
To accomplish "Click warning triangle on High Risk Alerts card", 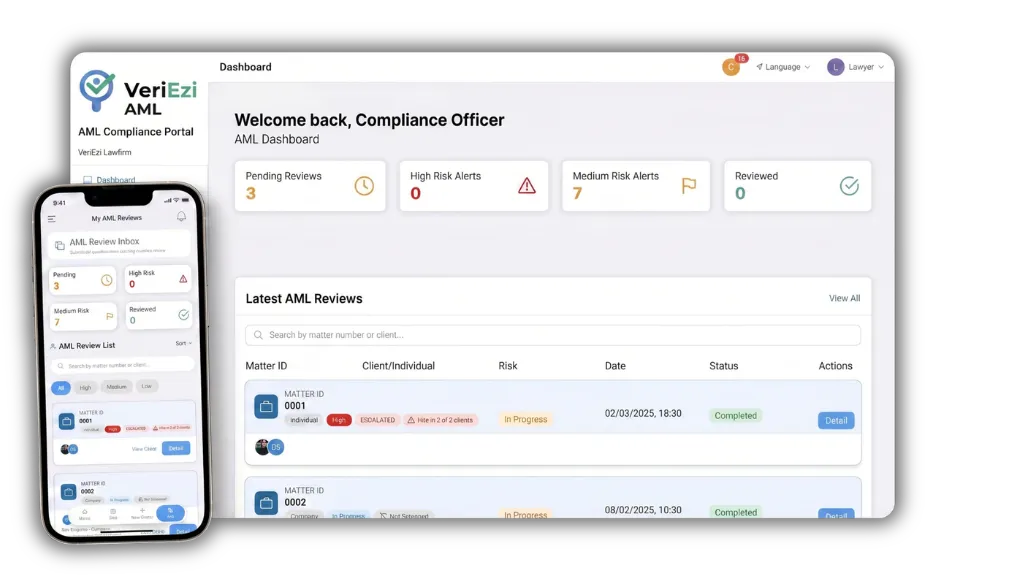I will coord(526,186).
